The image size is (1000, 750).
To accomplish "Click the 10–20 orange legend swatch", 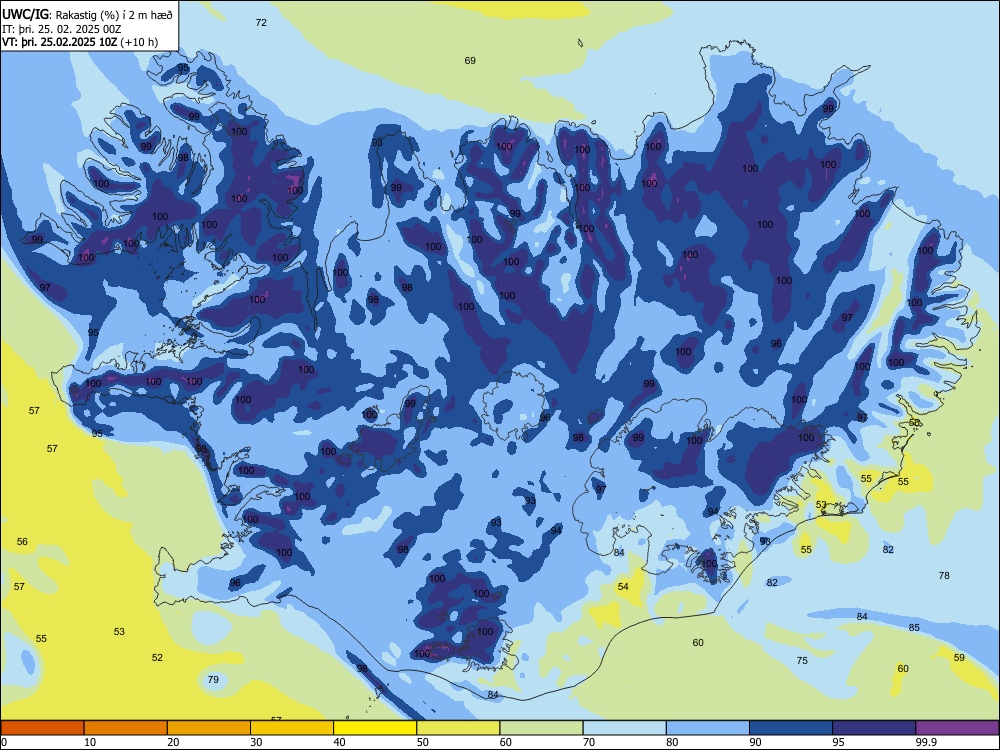I will pyautogui.click(x=126, y=728).
